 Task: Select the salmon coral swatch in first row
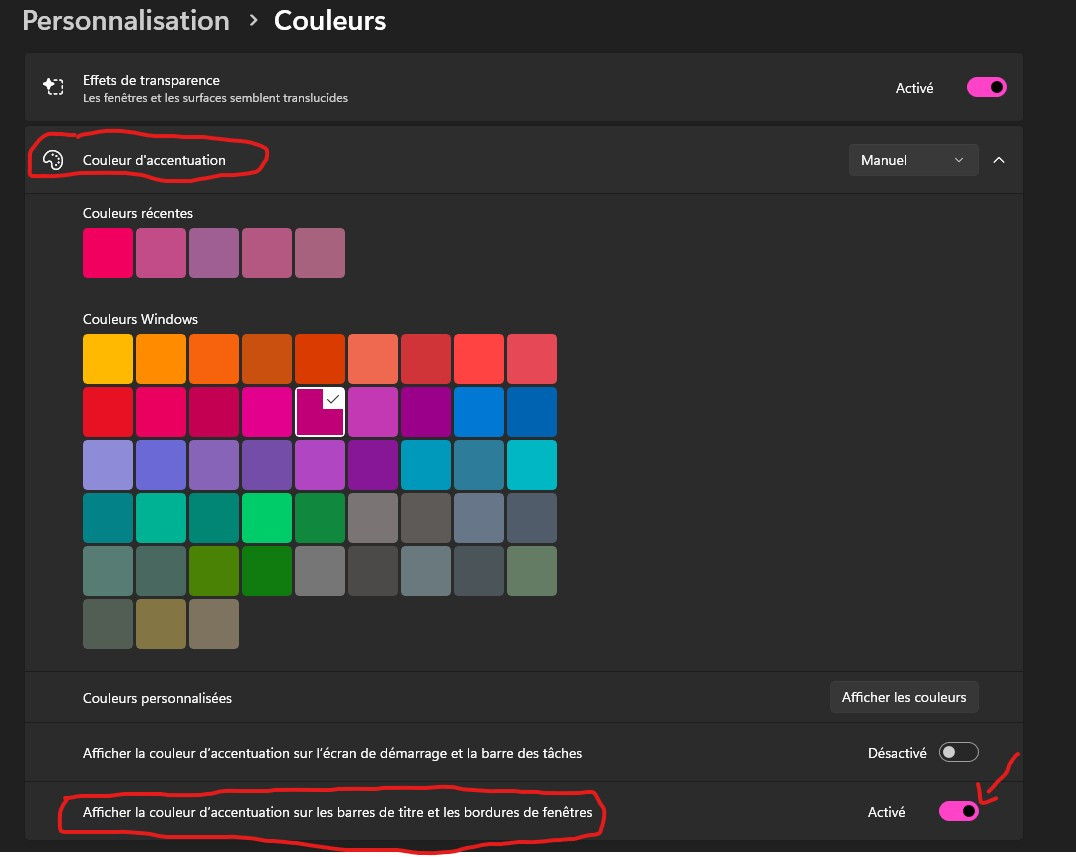tap(373, 359)
